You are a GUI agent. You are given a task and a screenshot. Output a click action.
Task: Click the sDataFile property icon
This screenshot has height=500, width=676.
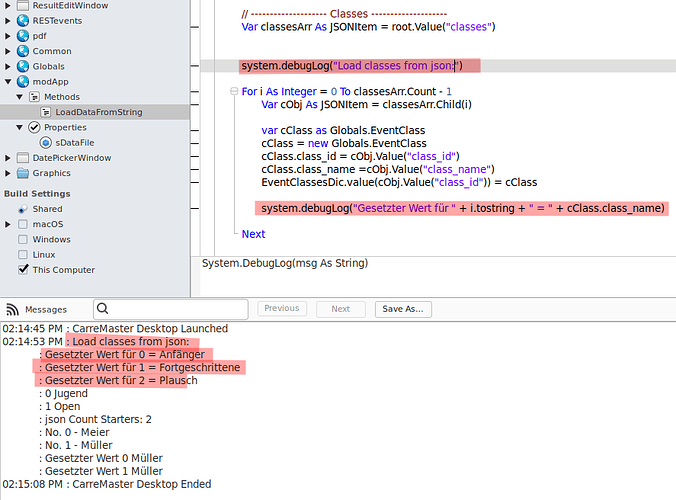pyautogui.click(x=45, y=143)
